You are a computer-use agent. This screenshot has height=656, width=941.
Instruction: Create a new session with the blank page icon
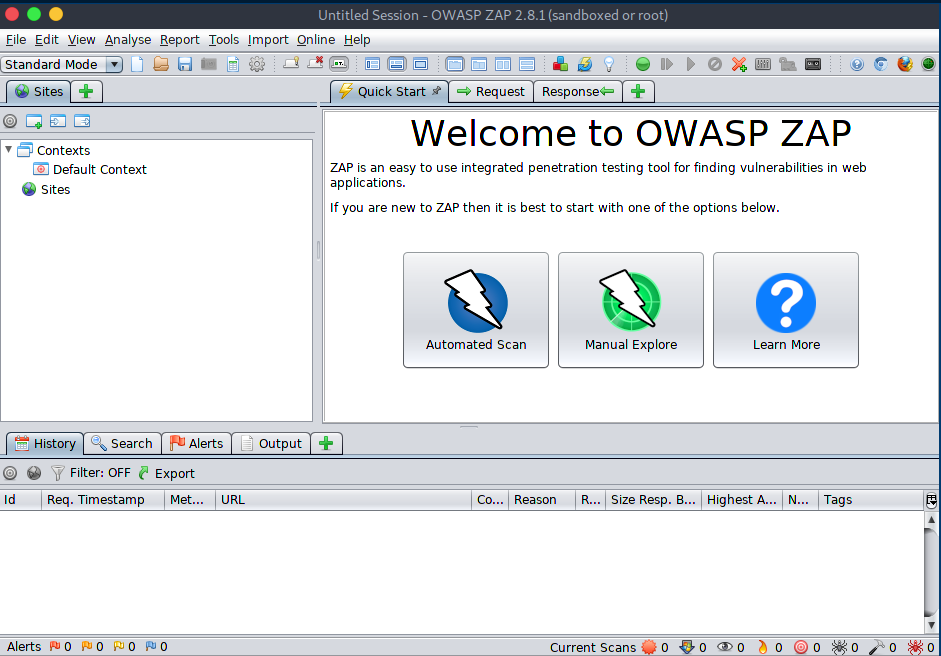pos(137,63)
